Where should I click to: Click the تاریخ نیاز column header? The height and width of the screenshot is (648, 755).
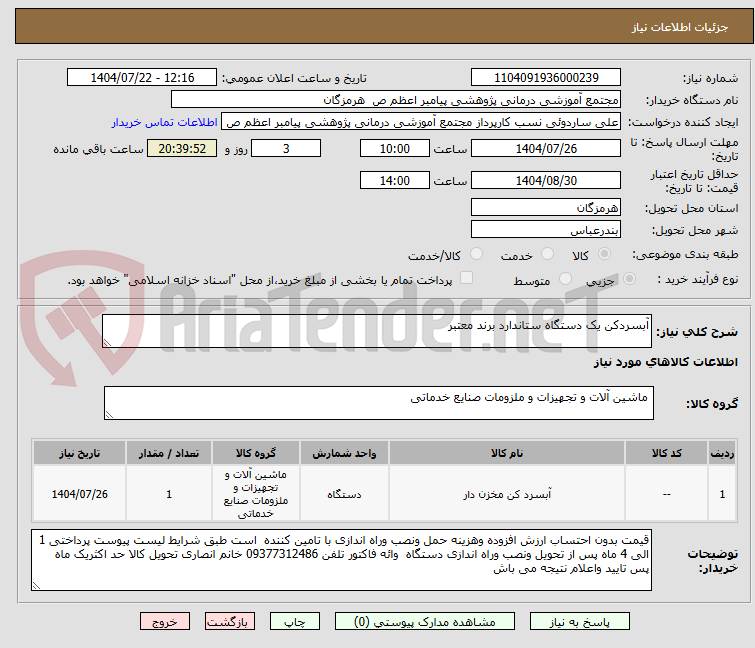pyautogui.click(x=79, y=453)
